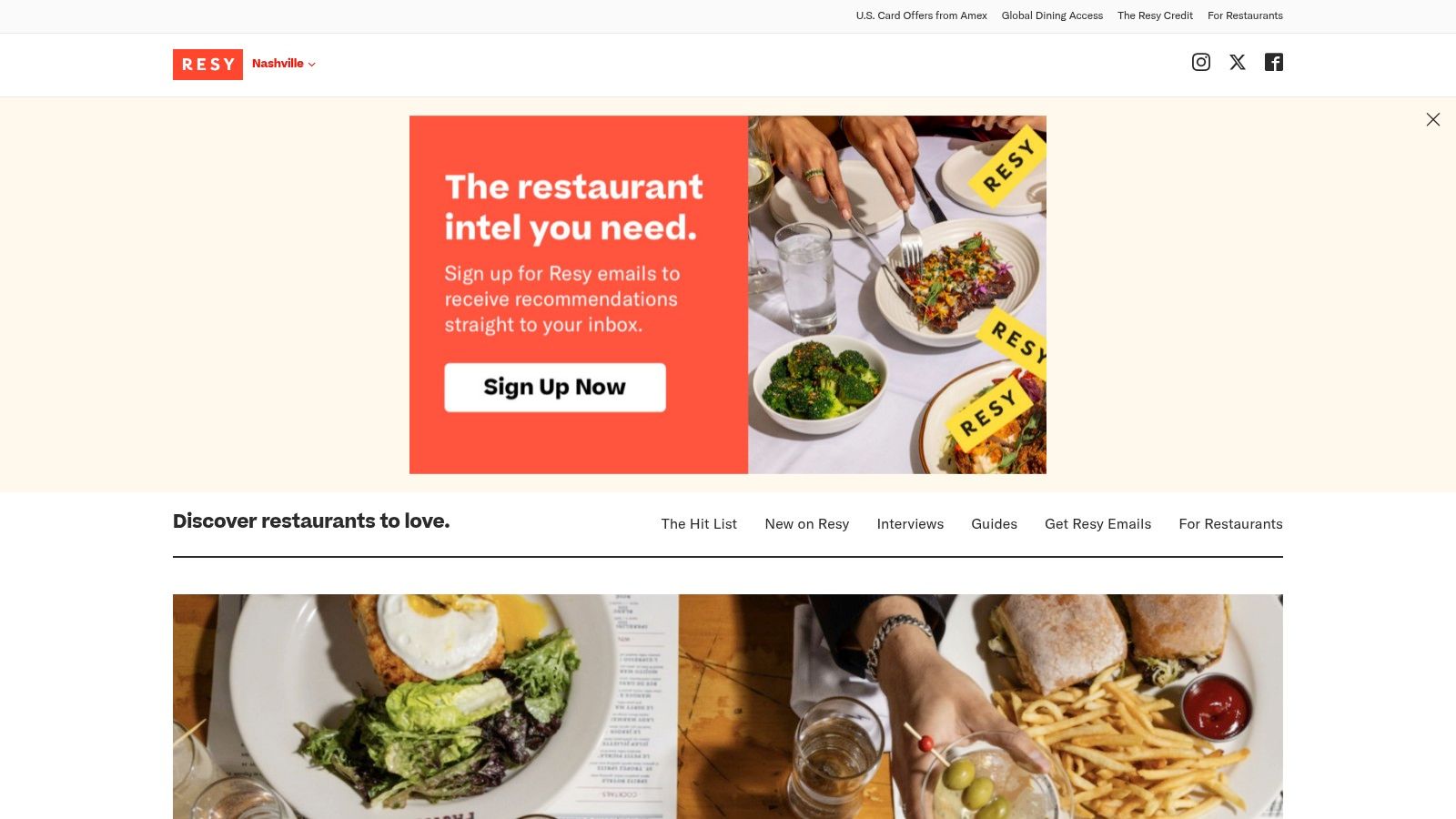The height and width of the screenshot is (819, 1456).
Task: Open the Interviews section
Action: 910,524
